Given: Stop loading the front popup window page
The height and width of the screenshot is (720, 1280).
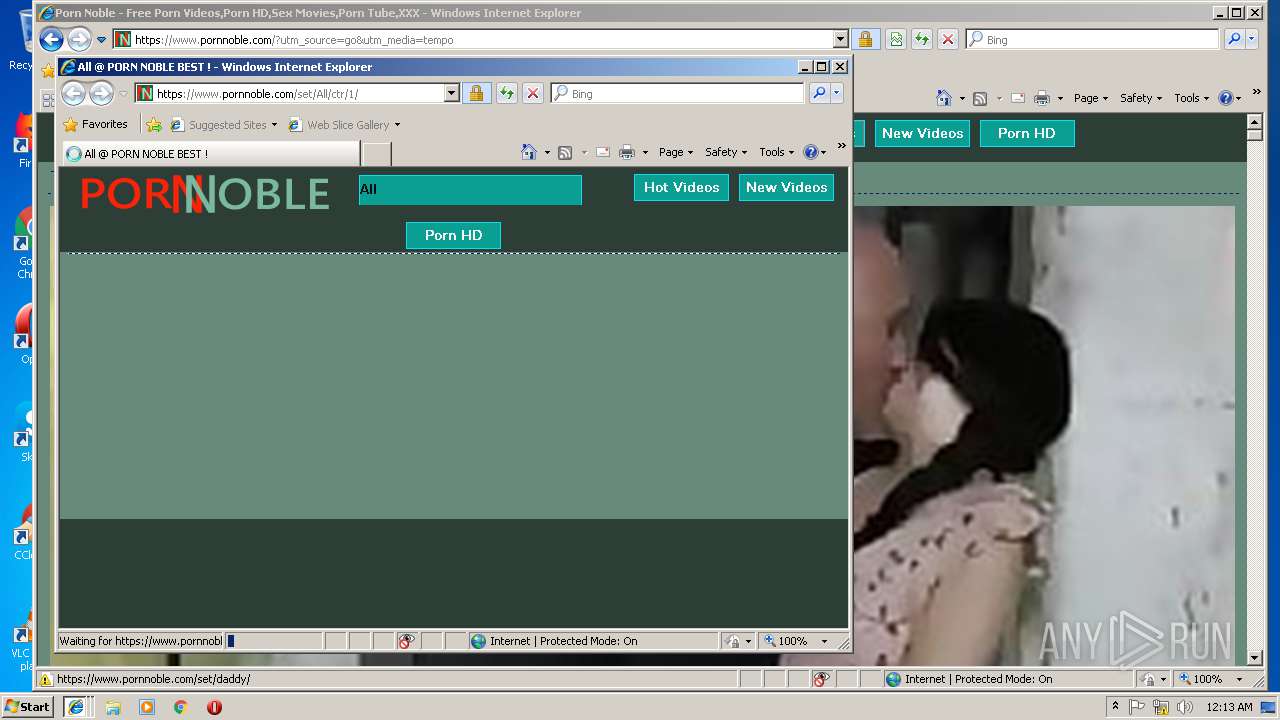Looking at the screenshot, I should click(533, 93).
